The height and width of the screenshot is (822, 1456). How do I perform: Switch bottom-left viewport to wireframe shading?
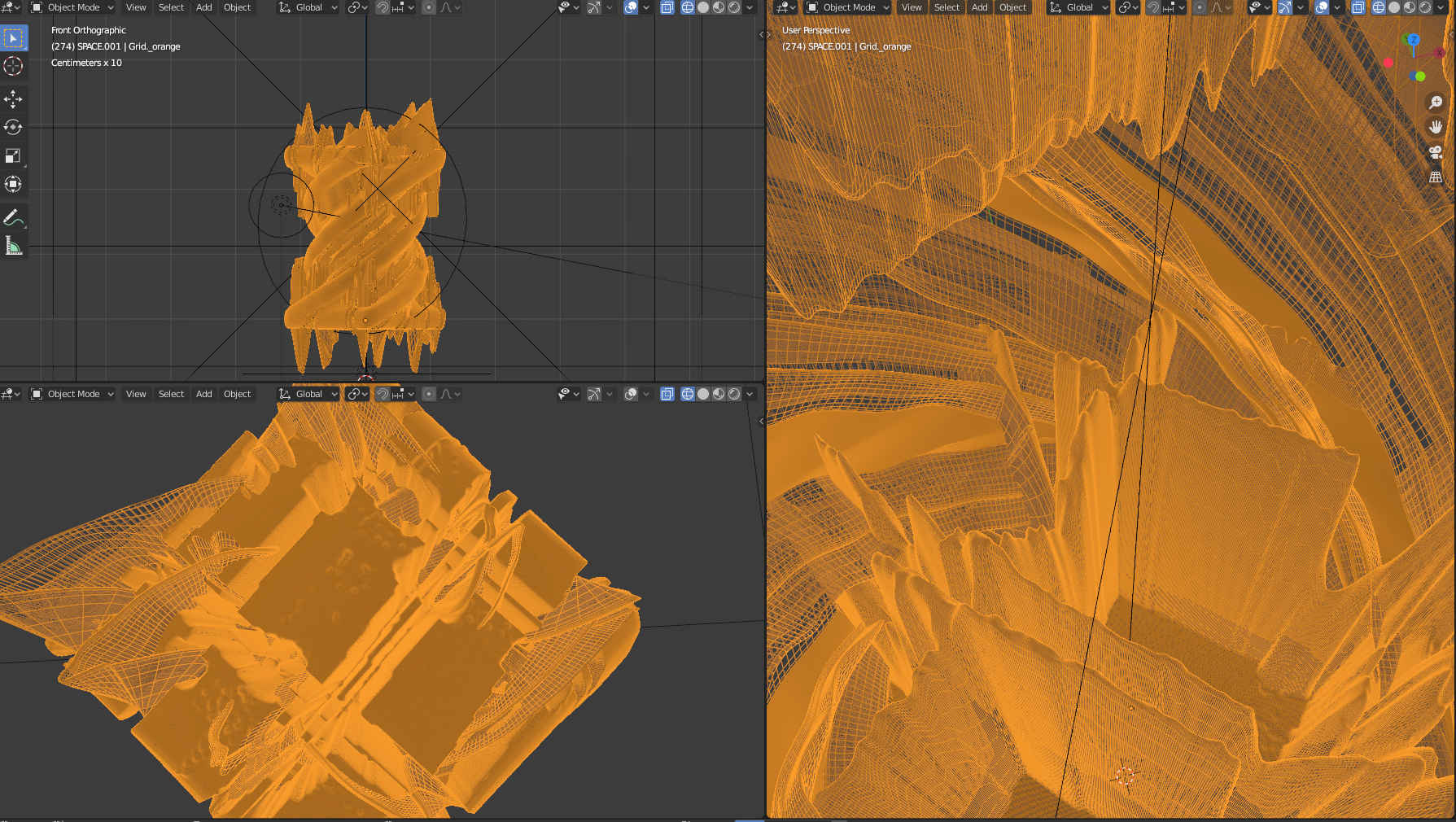click(x=688, y=394)
